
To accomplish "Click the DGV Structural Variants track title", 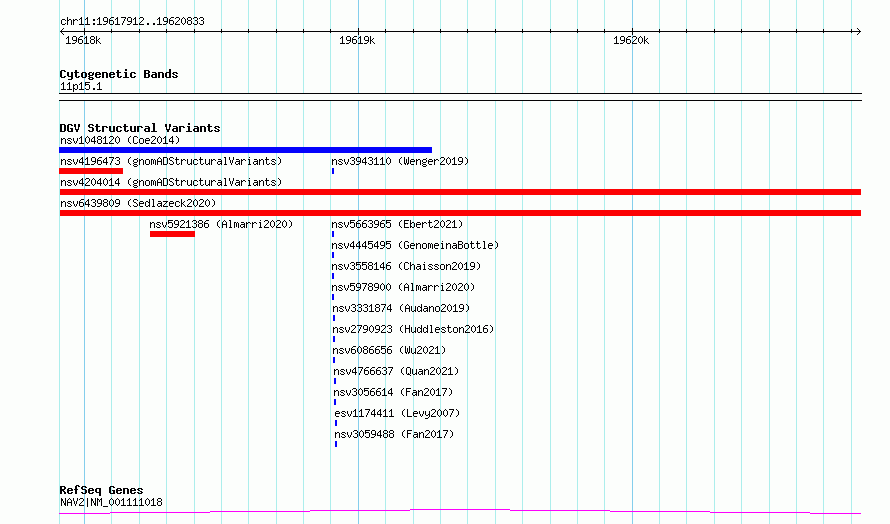I will point(140,128).
